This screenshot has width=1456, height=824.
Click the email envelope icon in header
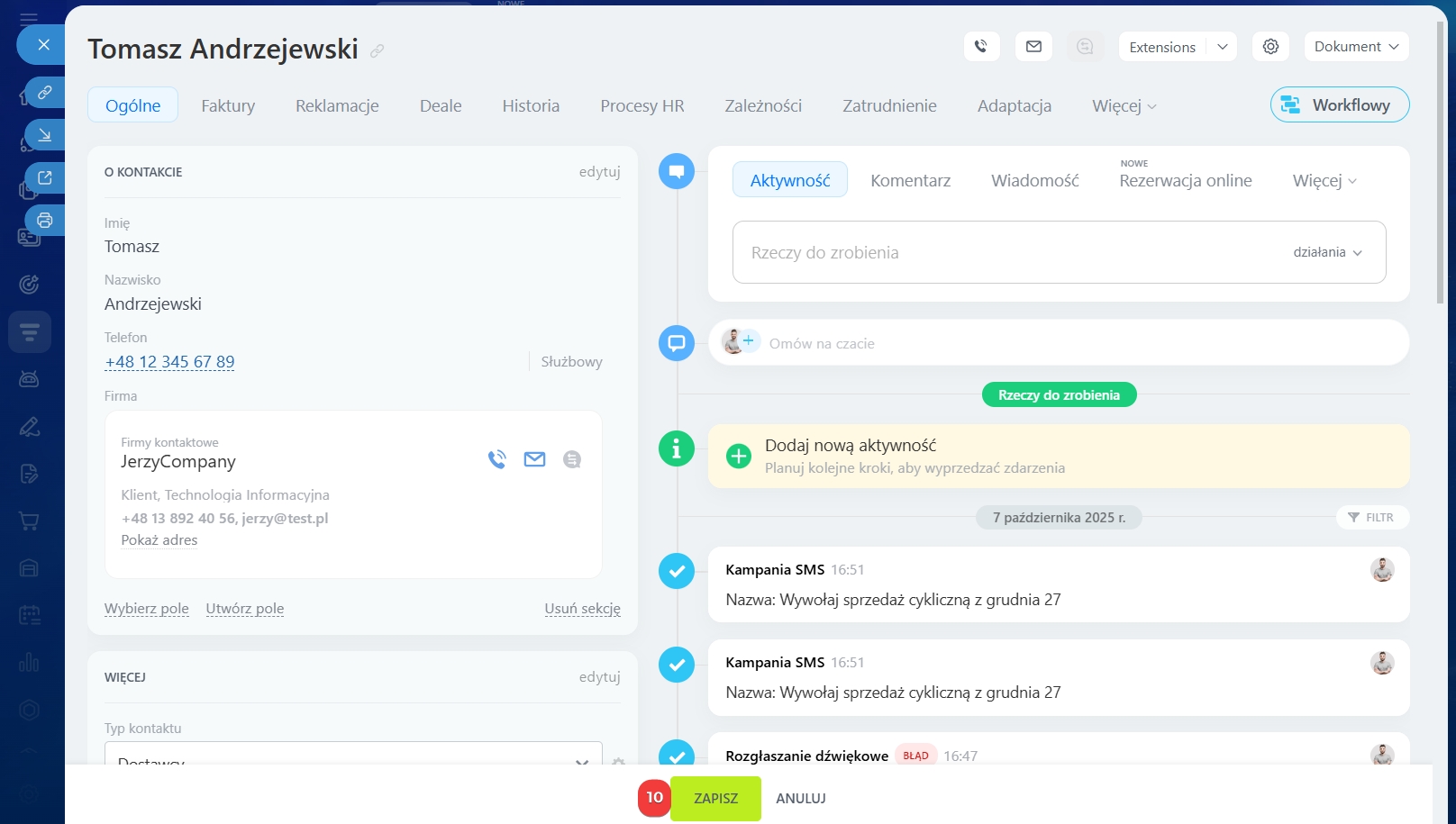(1033, 47)
